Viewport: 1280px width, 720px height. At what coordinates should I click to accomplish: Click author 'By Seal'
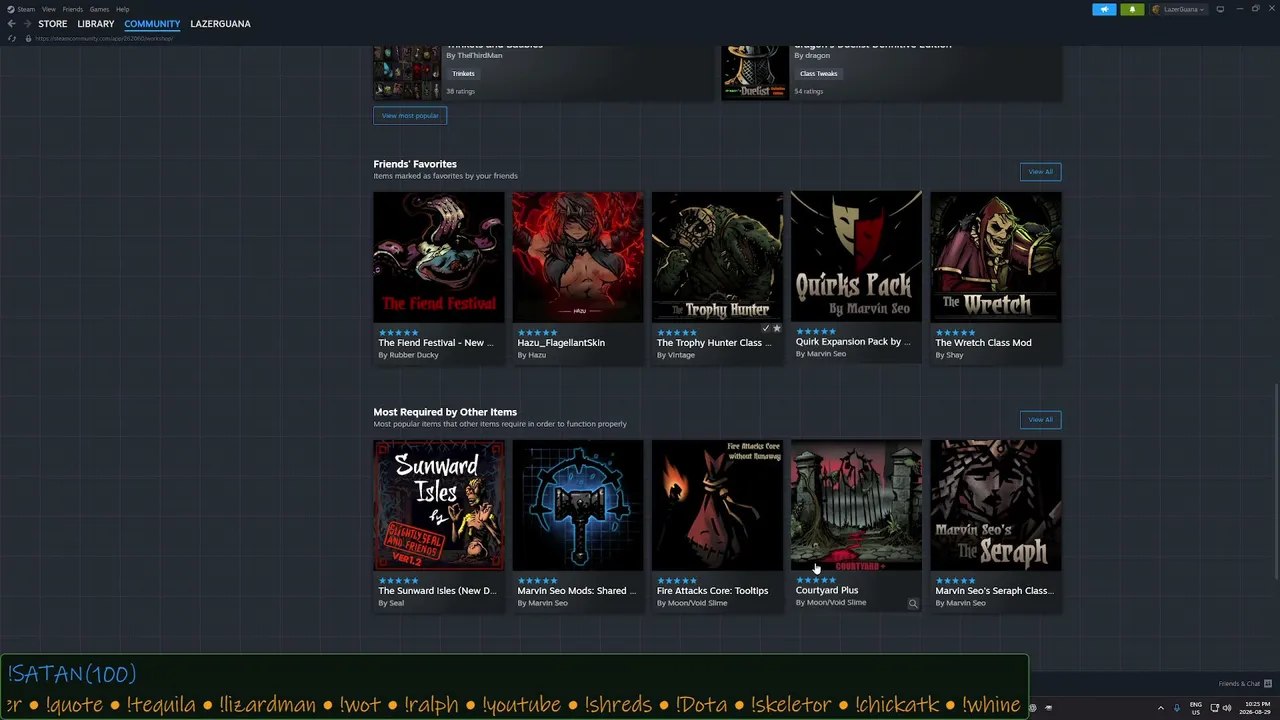coord(391,603)
